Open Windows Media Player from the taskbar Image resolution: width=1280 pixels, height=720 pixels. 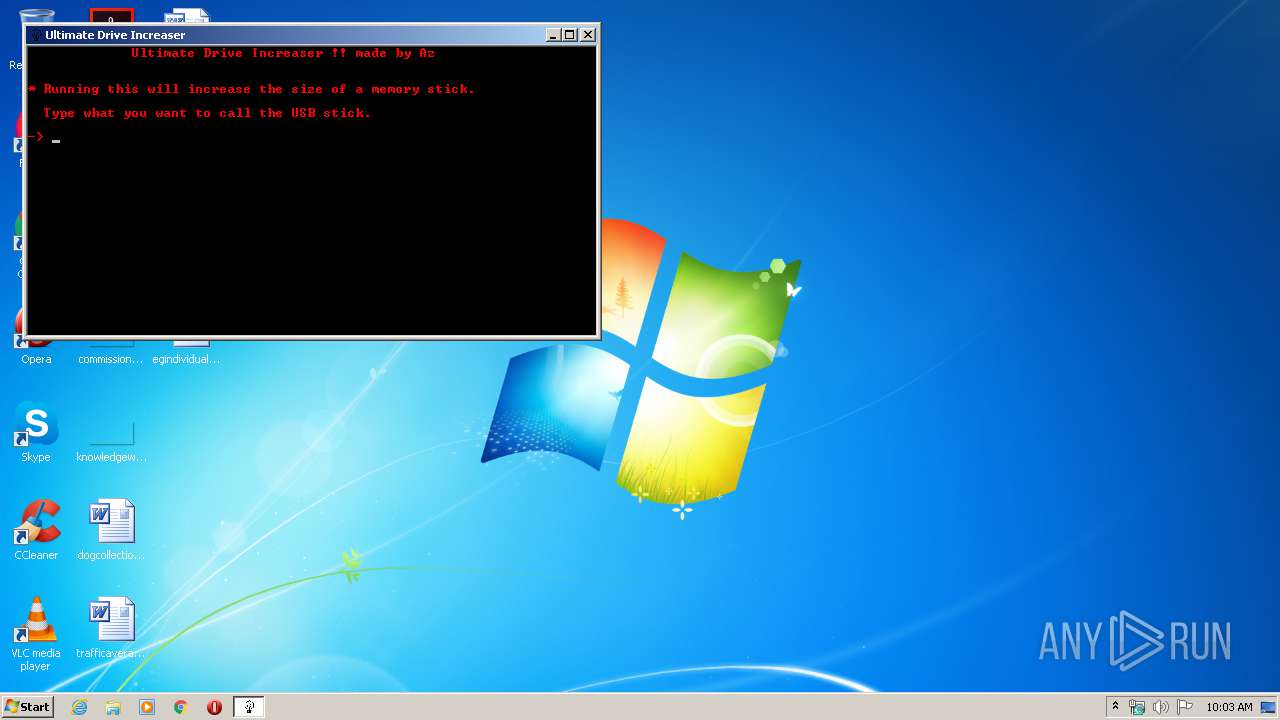coord(147,707)
